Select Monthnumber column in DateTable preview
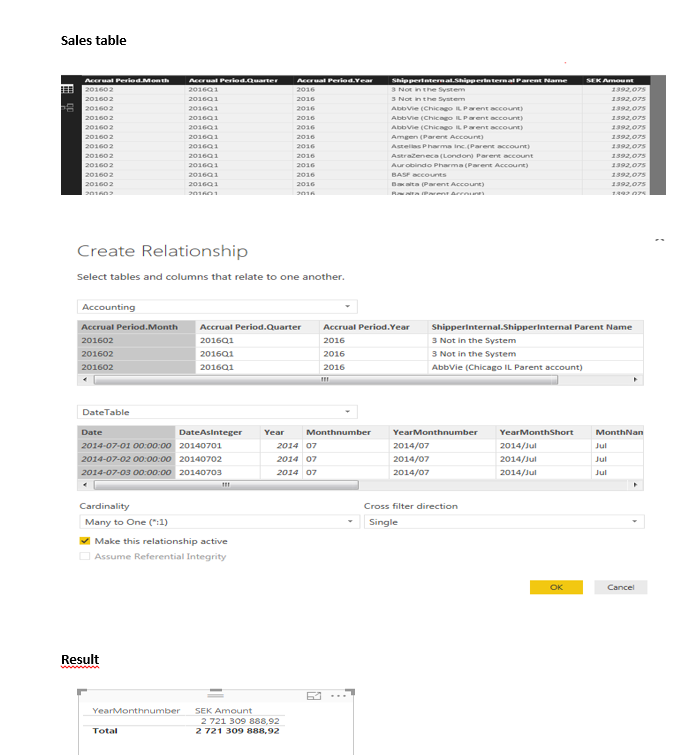Screen dimensions: 696x755 (345, 432)
